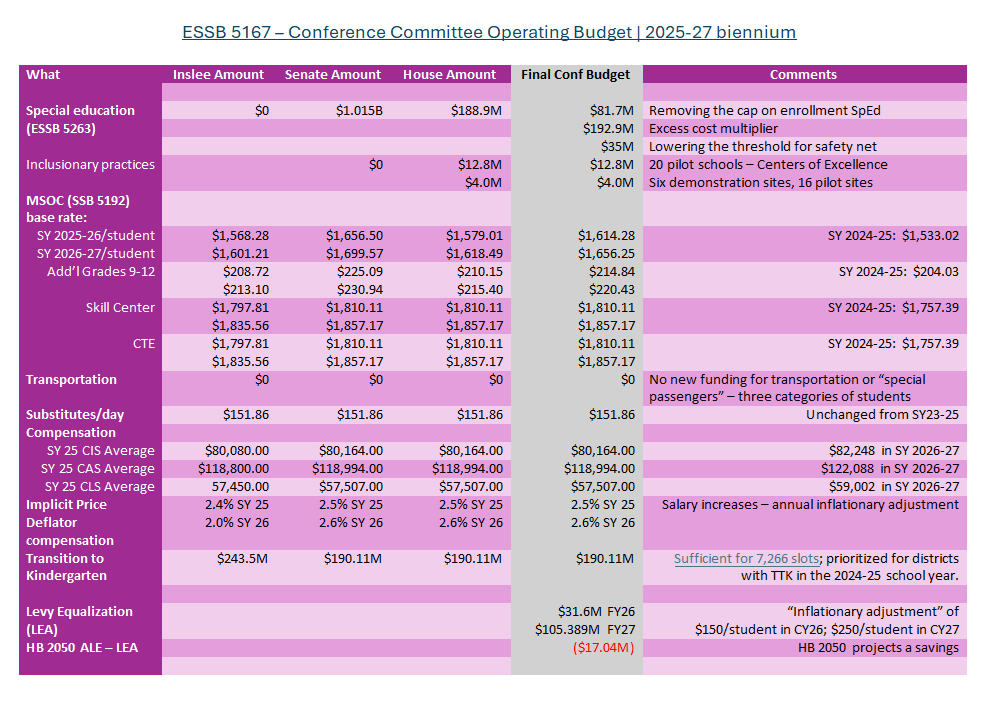The image size is (990, 703).
Task: Select the "Excess cost multiplier" comment
Action: pyautogui.click(x=713, y=128)
